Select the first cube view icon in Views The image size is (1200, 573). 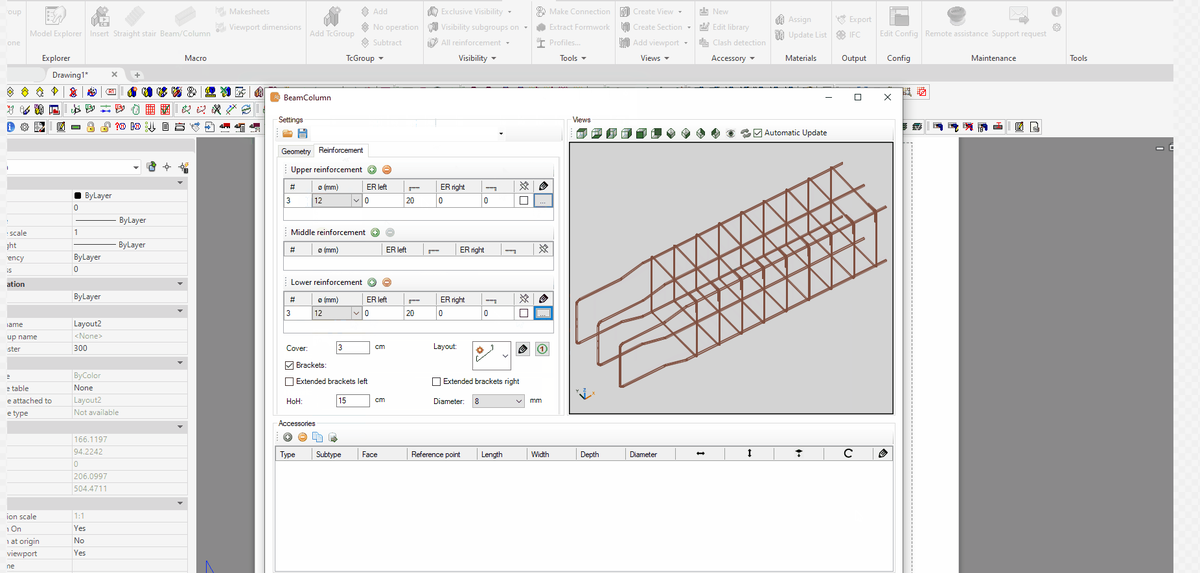click(x=581, y=133)
